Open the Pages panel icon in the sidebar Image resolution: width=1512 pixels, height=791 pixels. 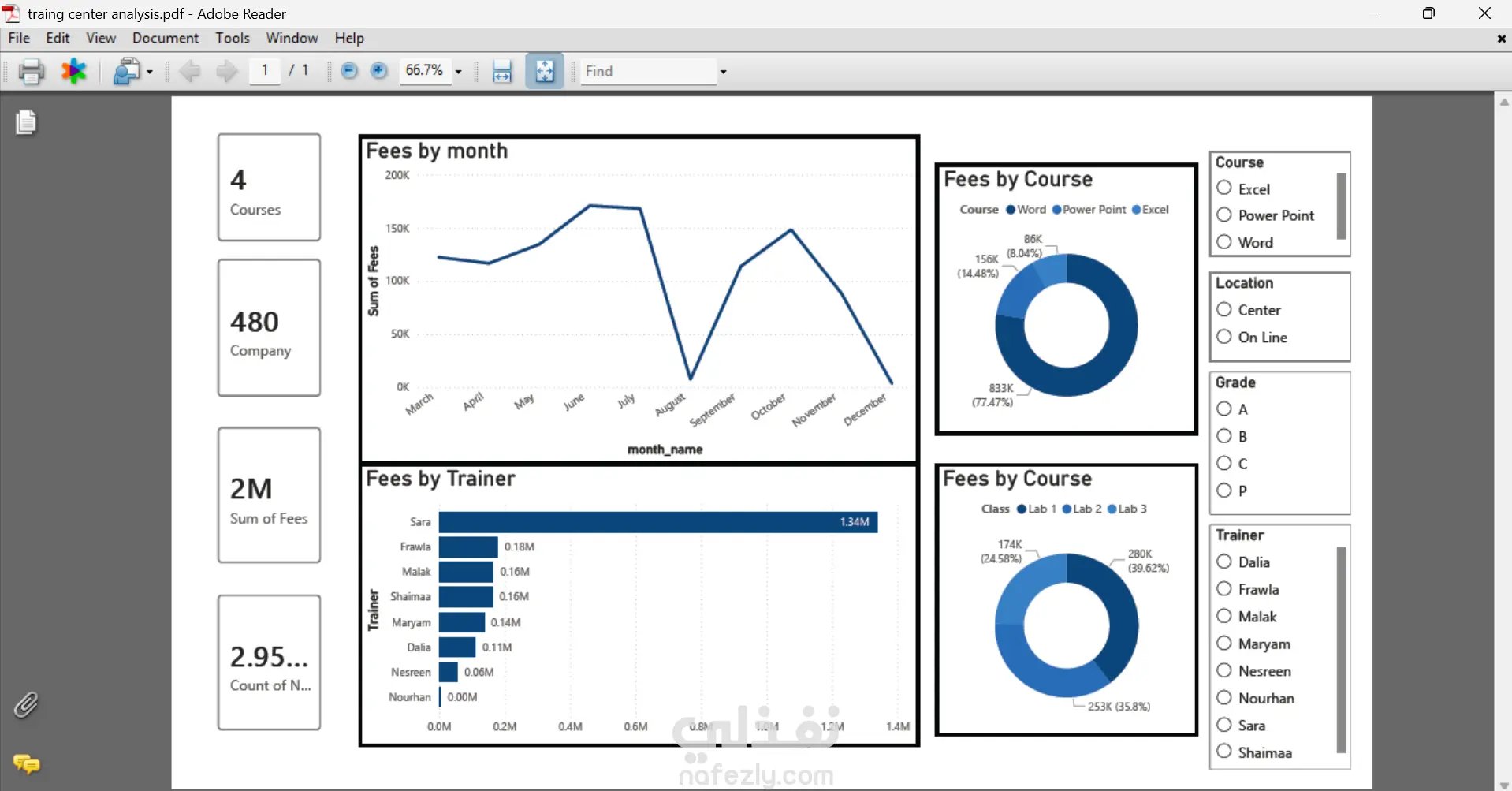[x=26, y=122]
